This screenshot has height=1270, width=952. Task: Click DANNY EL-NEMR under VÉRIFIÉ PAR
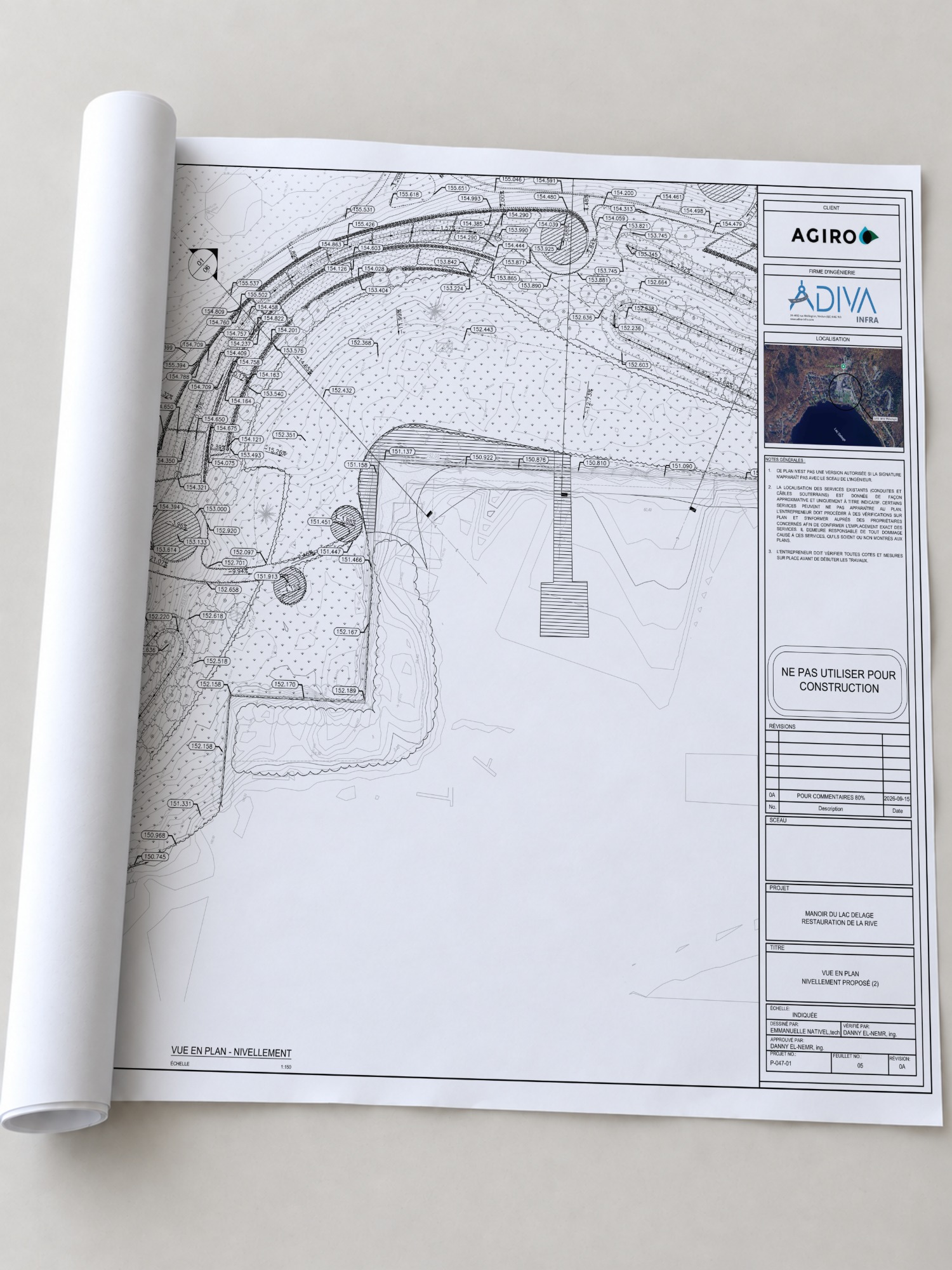click(x=869, y=1034)
